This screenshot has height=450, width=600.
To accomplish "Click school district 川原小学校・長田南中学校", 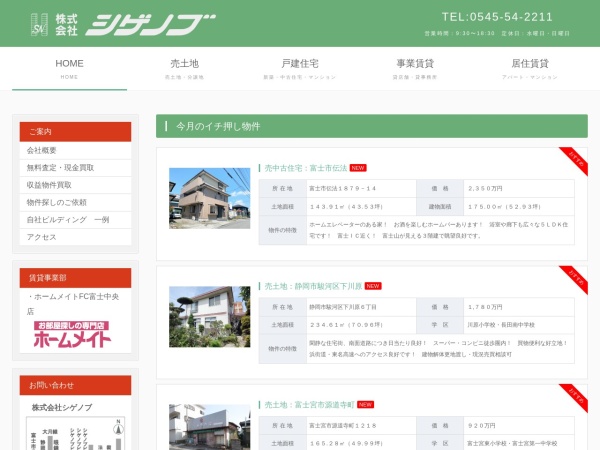I will pos(501,325).
